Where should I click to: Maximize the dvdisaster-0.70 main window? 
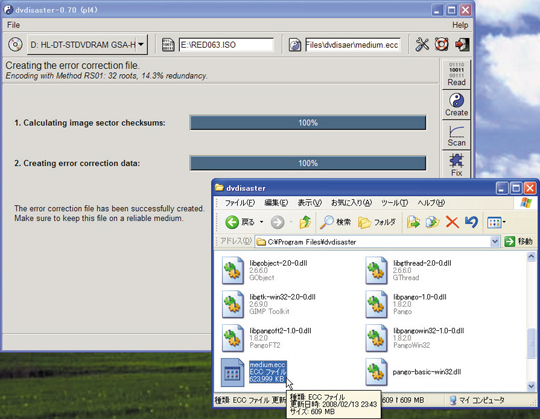[451, 10]
